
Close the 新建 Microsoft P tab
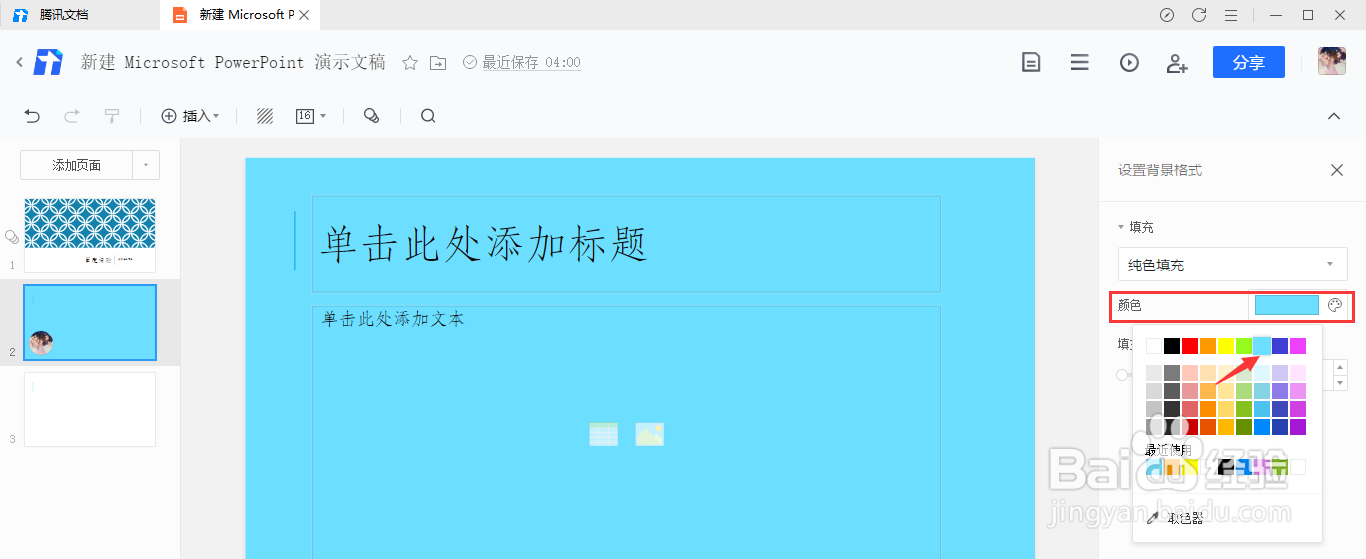[305, 15]
